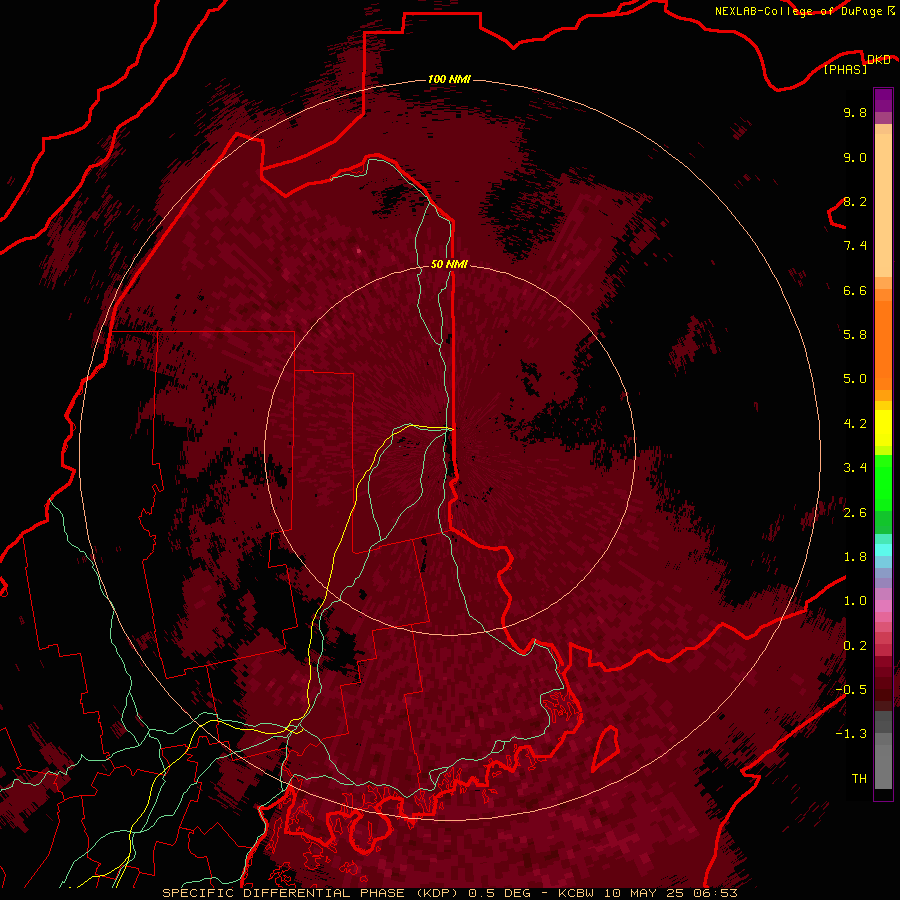Click the "100 NMI" range ring label
Image resolution: width=900 pixels, height=900 pixels.
(449, 79)
